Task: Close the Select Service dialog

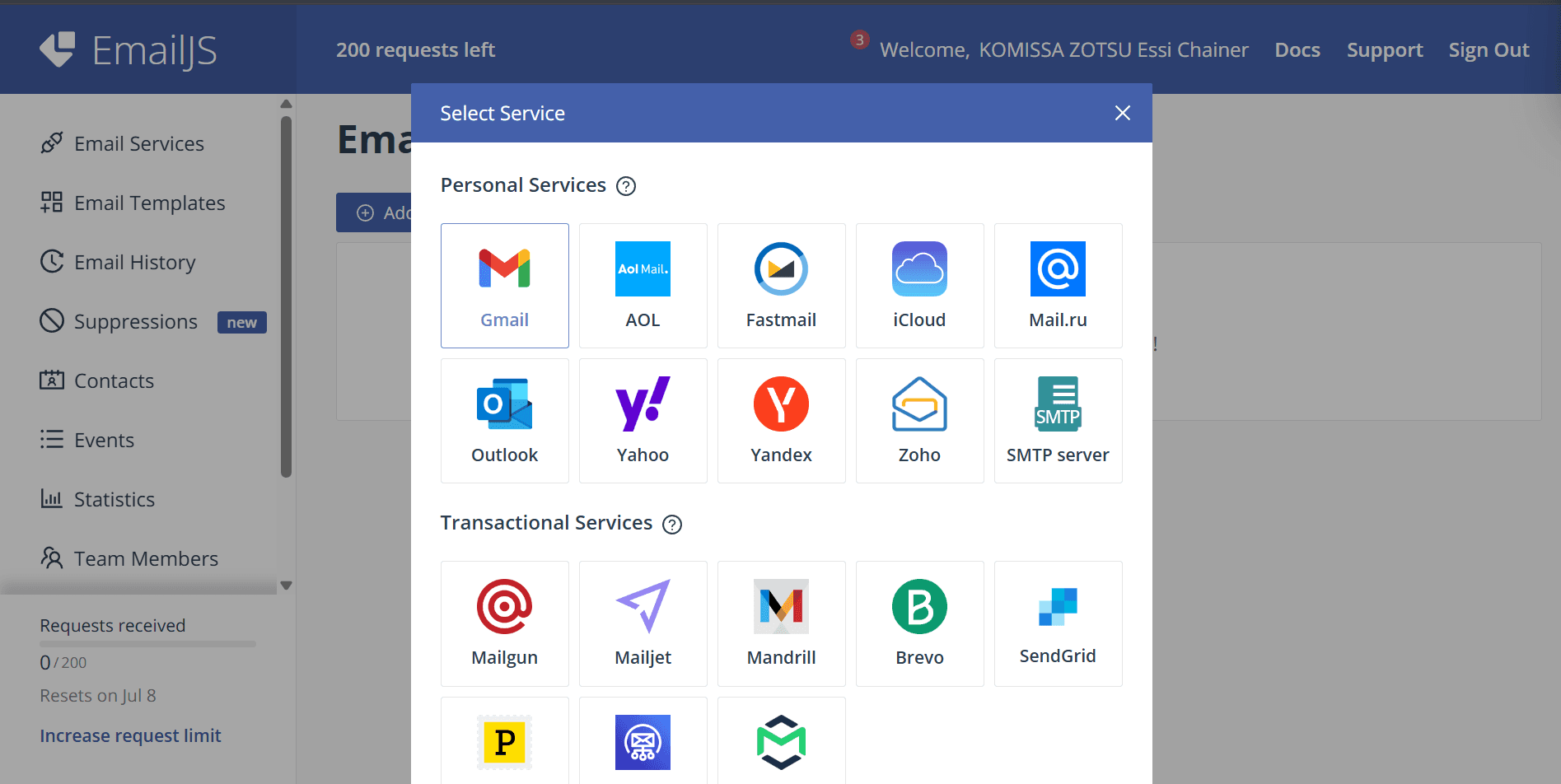Action: pyautogui.click(x=1122, y=113)
